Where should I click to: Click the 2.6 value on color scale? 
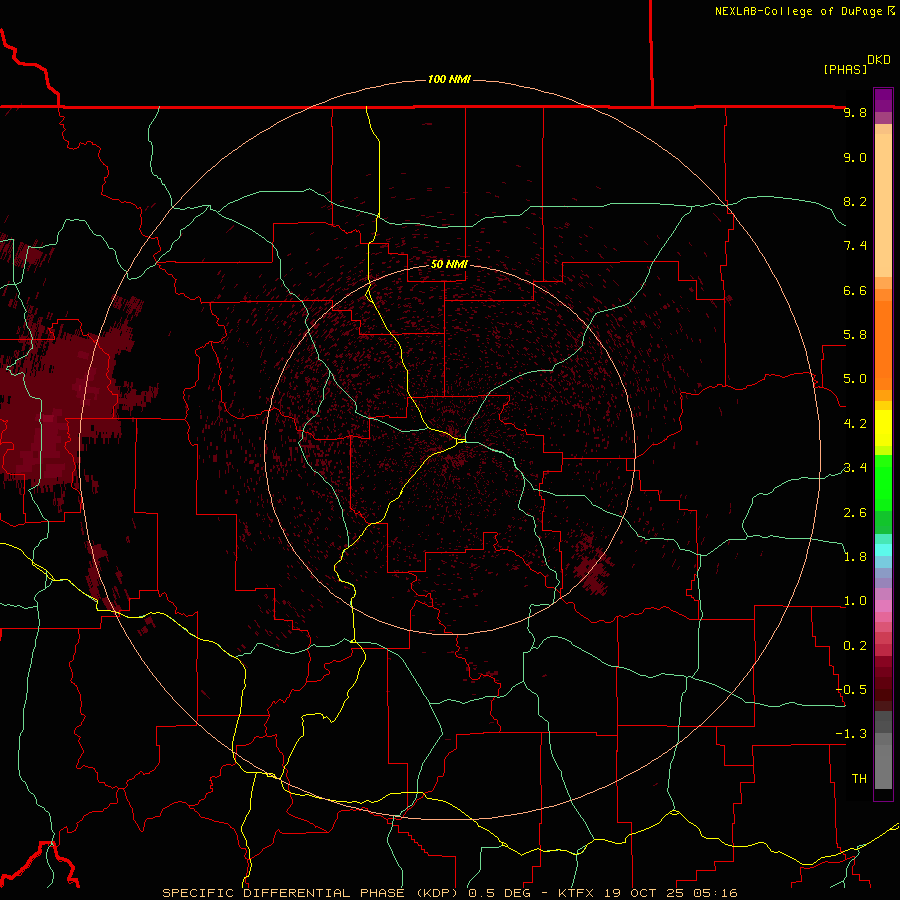coord(855,513)
